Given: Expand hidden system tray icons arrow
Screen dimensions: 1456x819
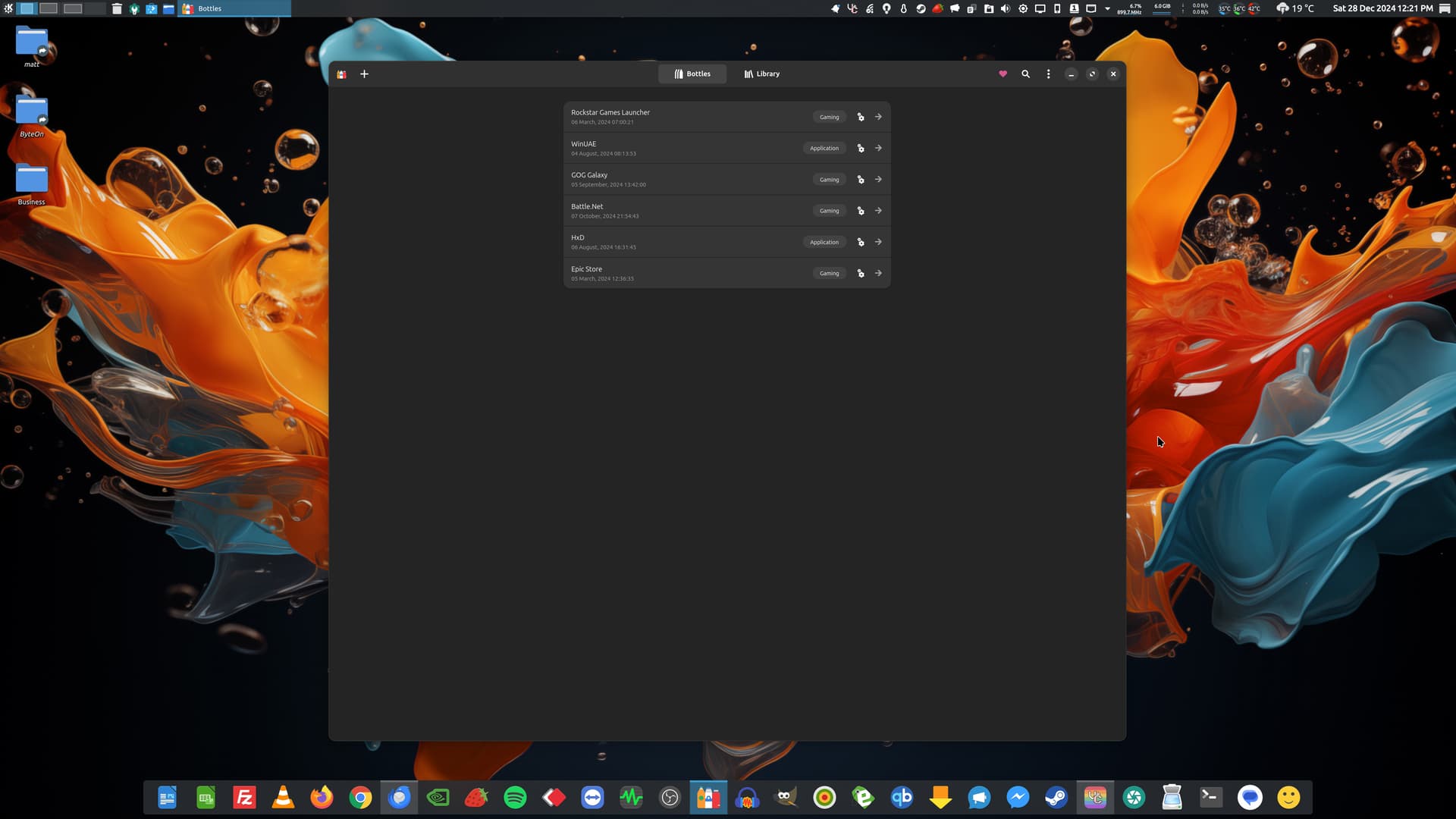Looking at the screenshot, I should [1107, 8].
